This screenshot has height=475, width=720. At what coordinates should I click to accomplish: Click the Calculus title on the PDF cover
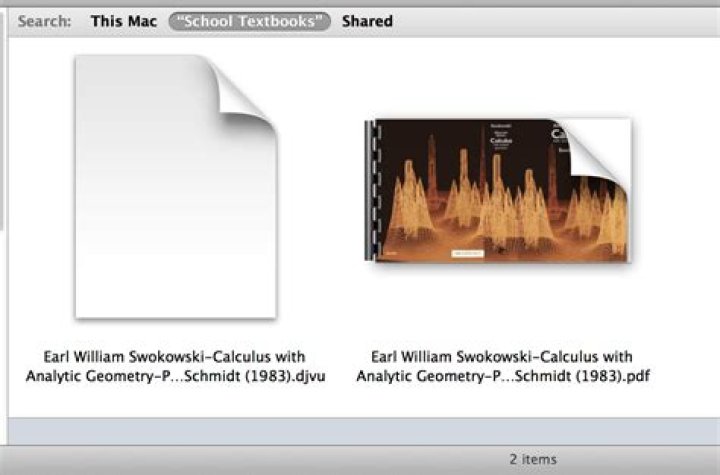pos(501,140)
